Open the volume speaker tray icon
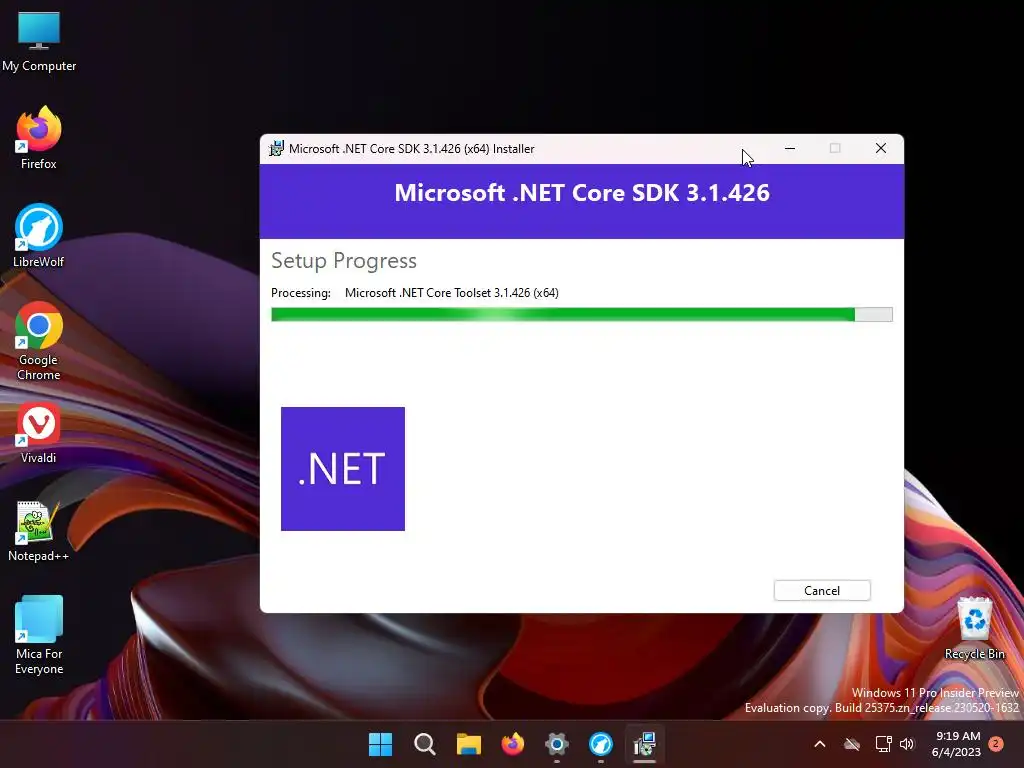The image size is (1024, 768). pyautogui.click(x=907, y=744)
